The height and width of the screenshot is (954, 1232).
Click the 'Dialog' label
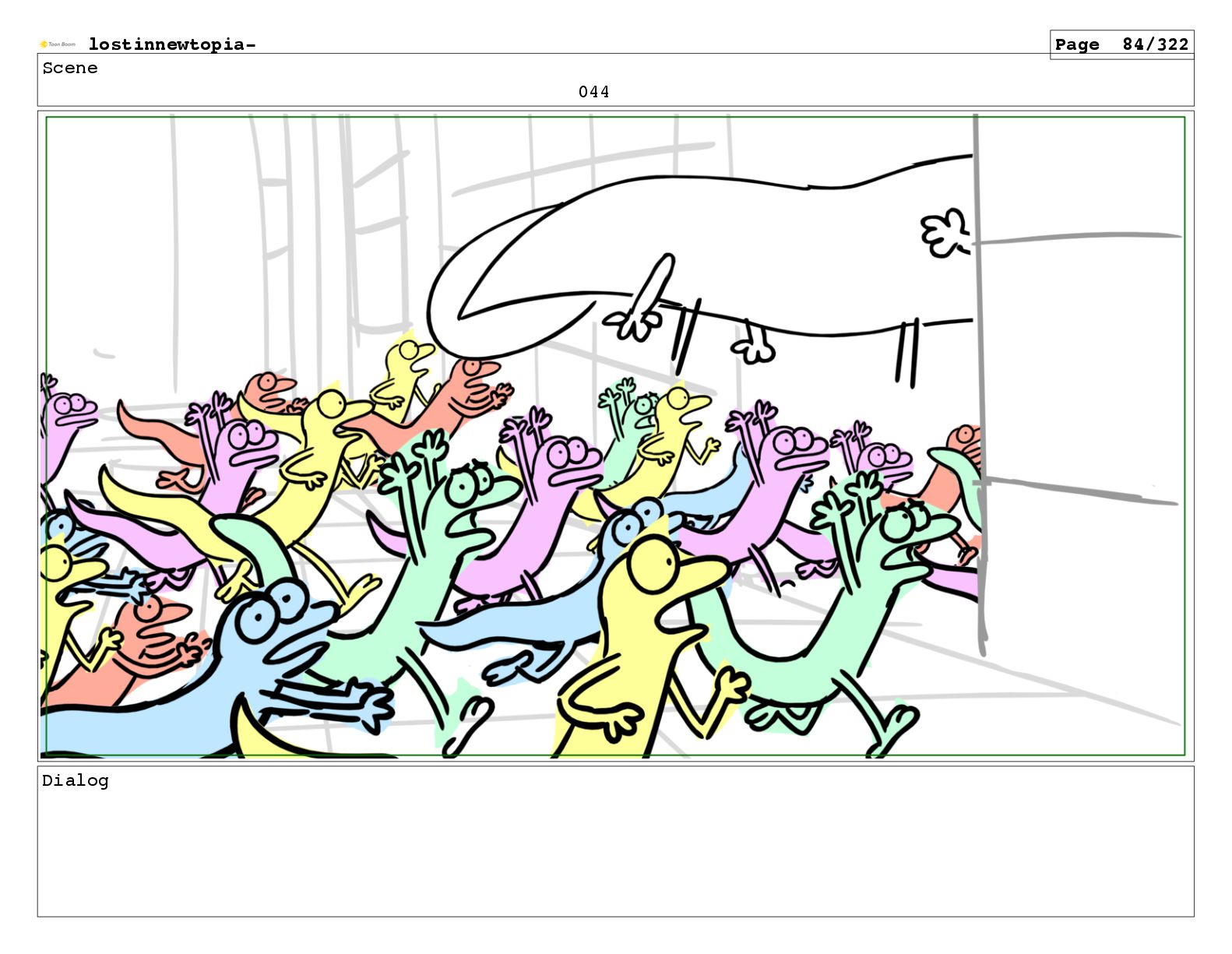point(76,780)
